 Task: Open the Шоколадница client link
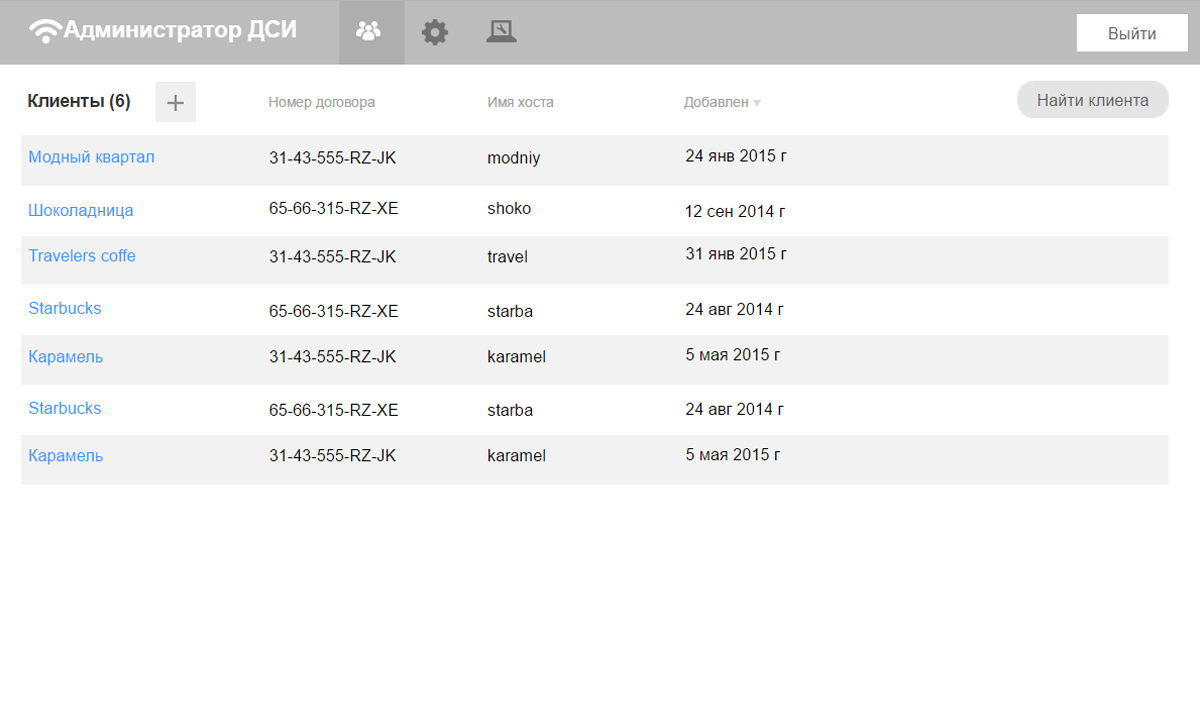tap(80, 210)
